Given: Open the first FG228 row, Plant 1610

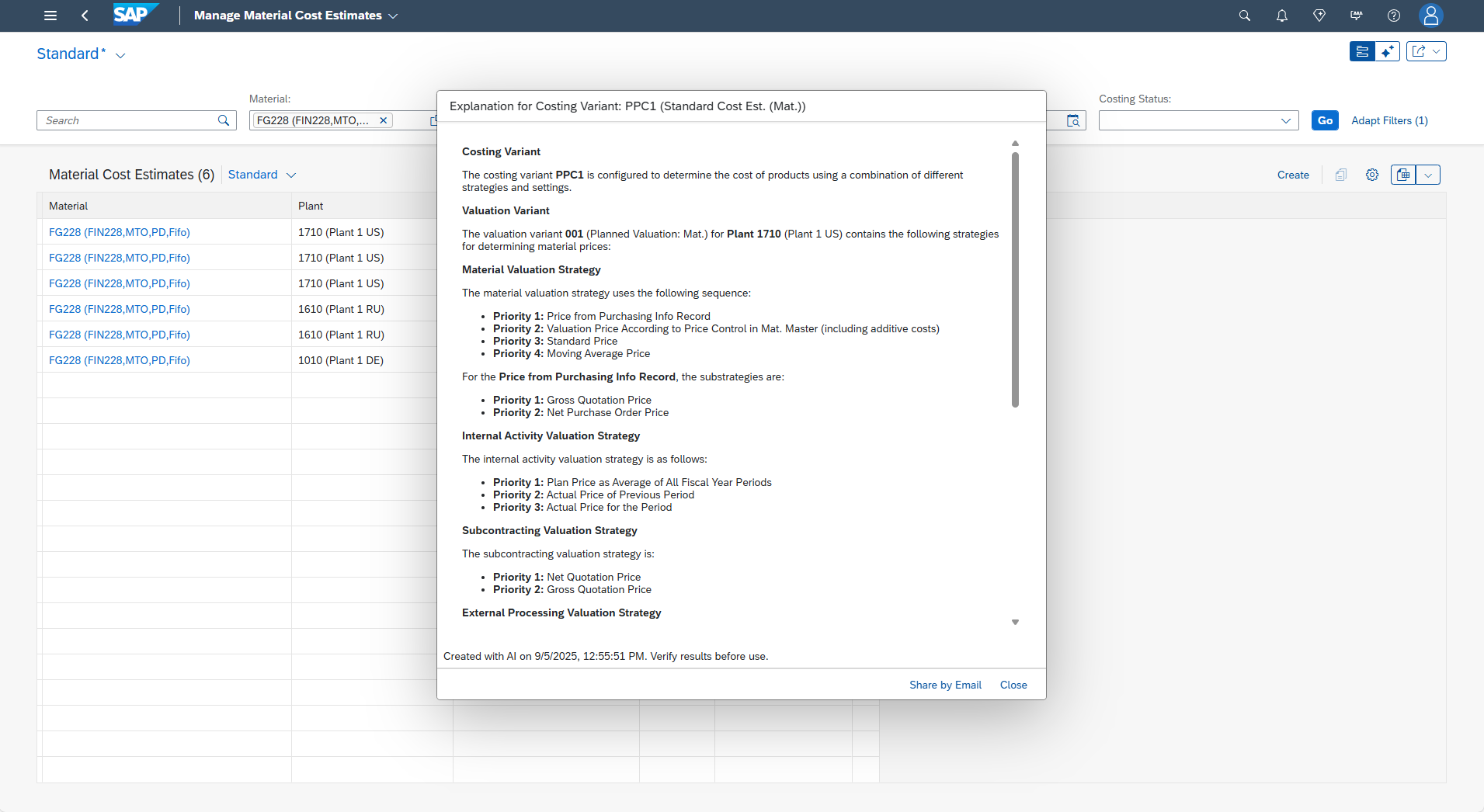Looking at the screenshot, I should point(119,309).
